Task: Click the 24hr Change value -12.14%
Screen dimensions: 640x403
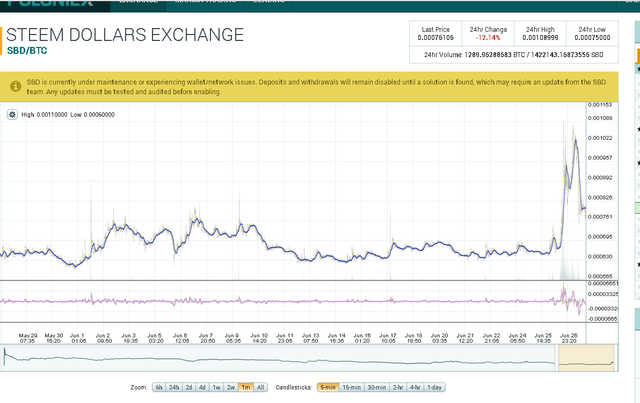Action: 488,38
